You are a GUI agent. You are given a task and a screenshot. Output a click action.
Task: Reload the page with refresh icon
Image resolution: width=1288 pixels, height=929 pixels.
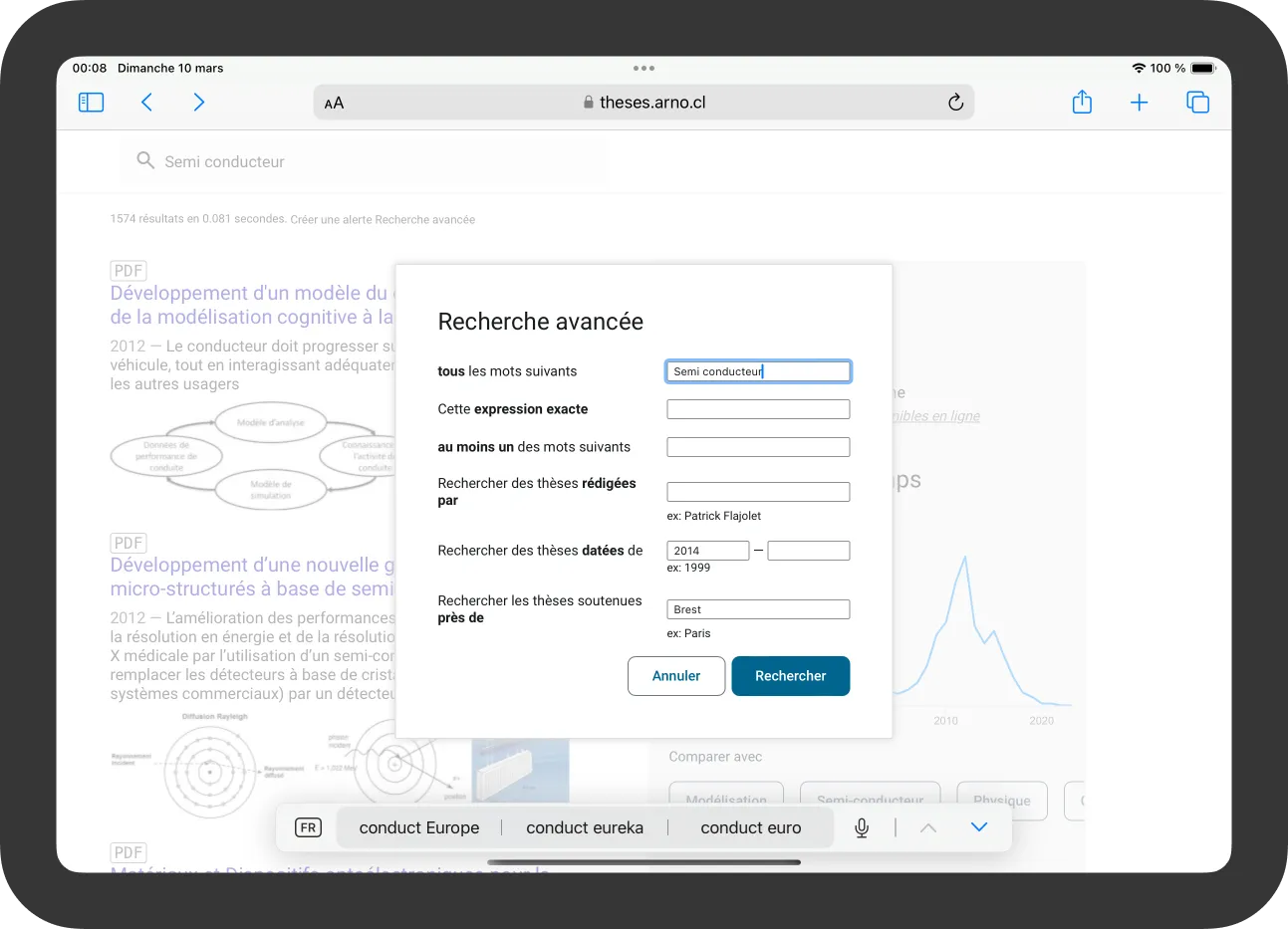(955, 103)
